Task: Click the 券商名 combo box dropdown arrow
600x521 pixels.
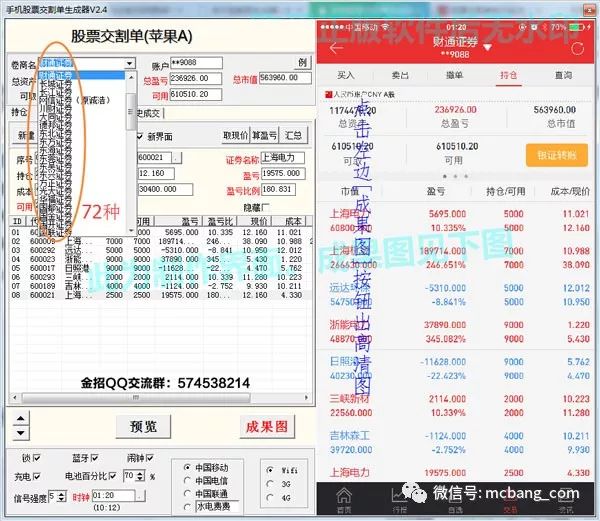Action: coord(130,63)
